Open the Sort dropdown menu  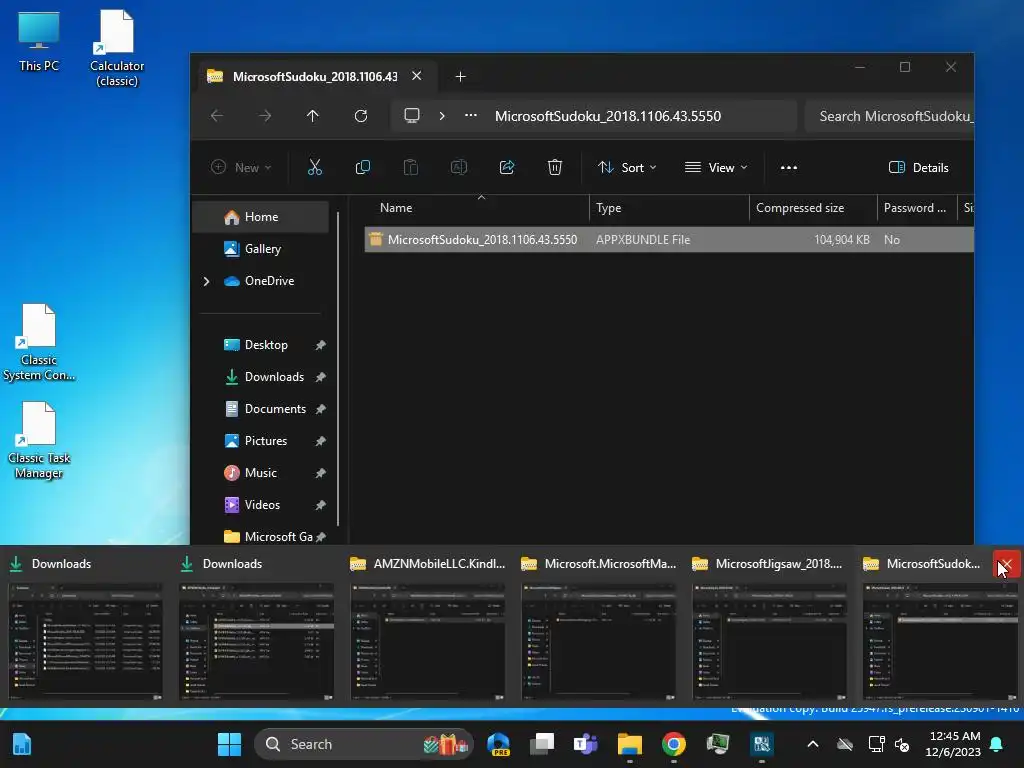pyautogui.click(x=627, y=168)
